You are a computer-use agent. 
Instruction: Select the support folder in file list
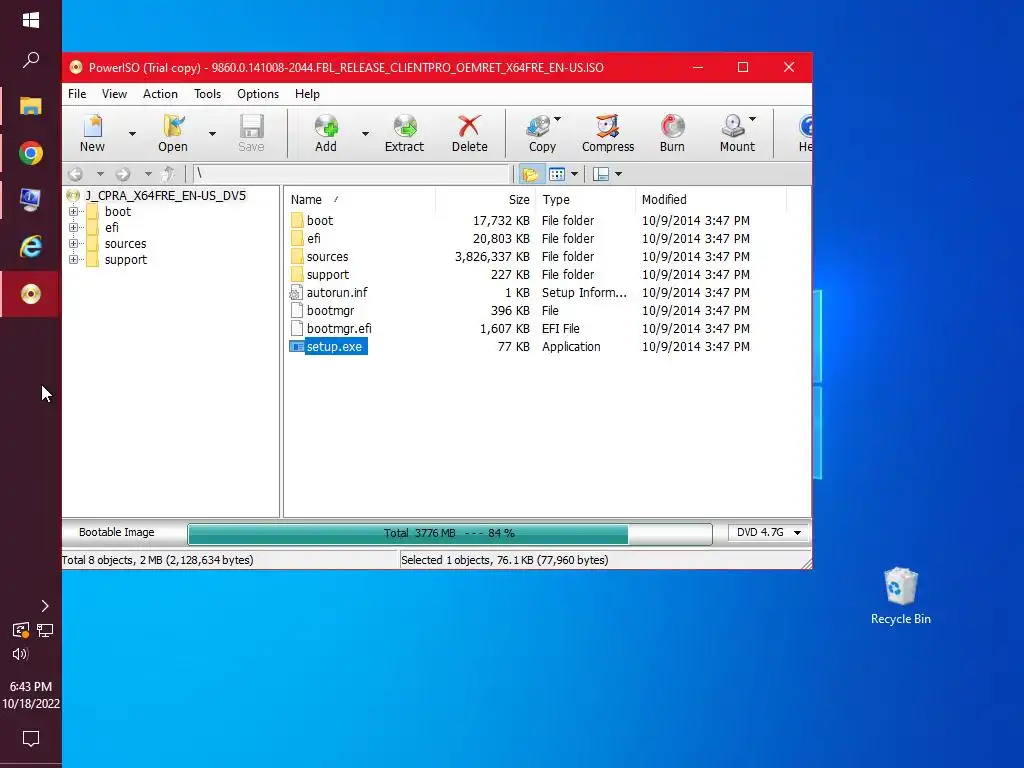pos(328,275)
